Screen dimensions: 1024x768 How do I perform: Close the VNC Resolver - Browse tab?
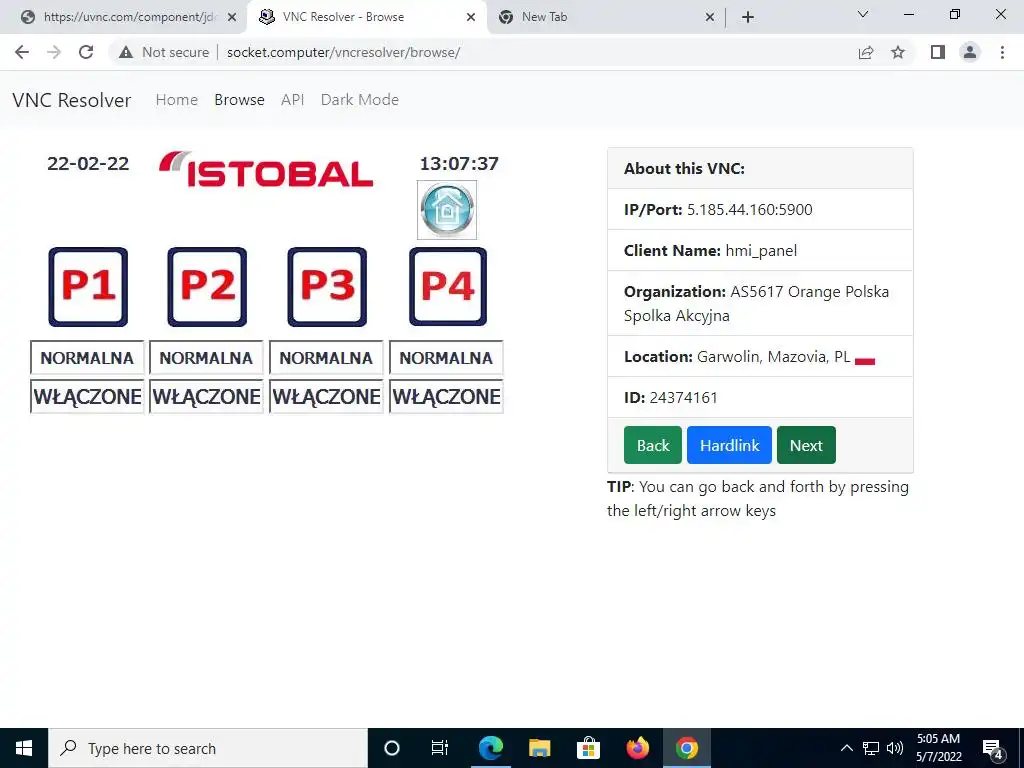point(471,17)
